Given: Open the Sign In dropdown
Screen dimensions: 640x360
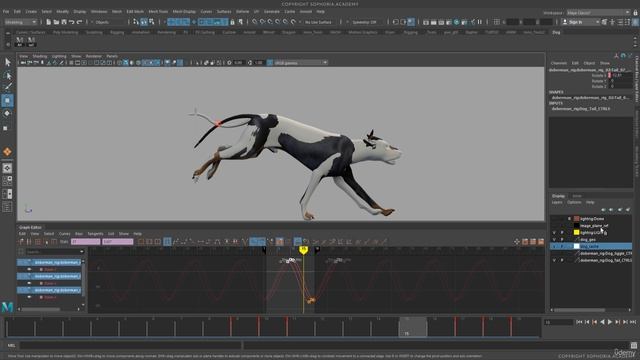Looking at the screenshot, I should click(580, 22).
